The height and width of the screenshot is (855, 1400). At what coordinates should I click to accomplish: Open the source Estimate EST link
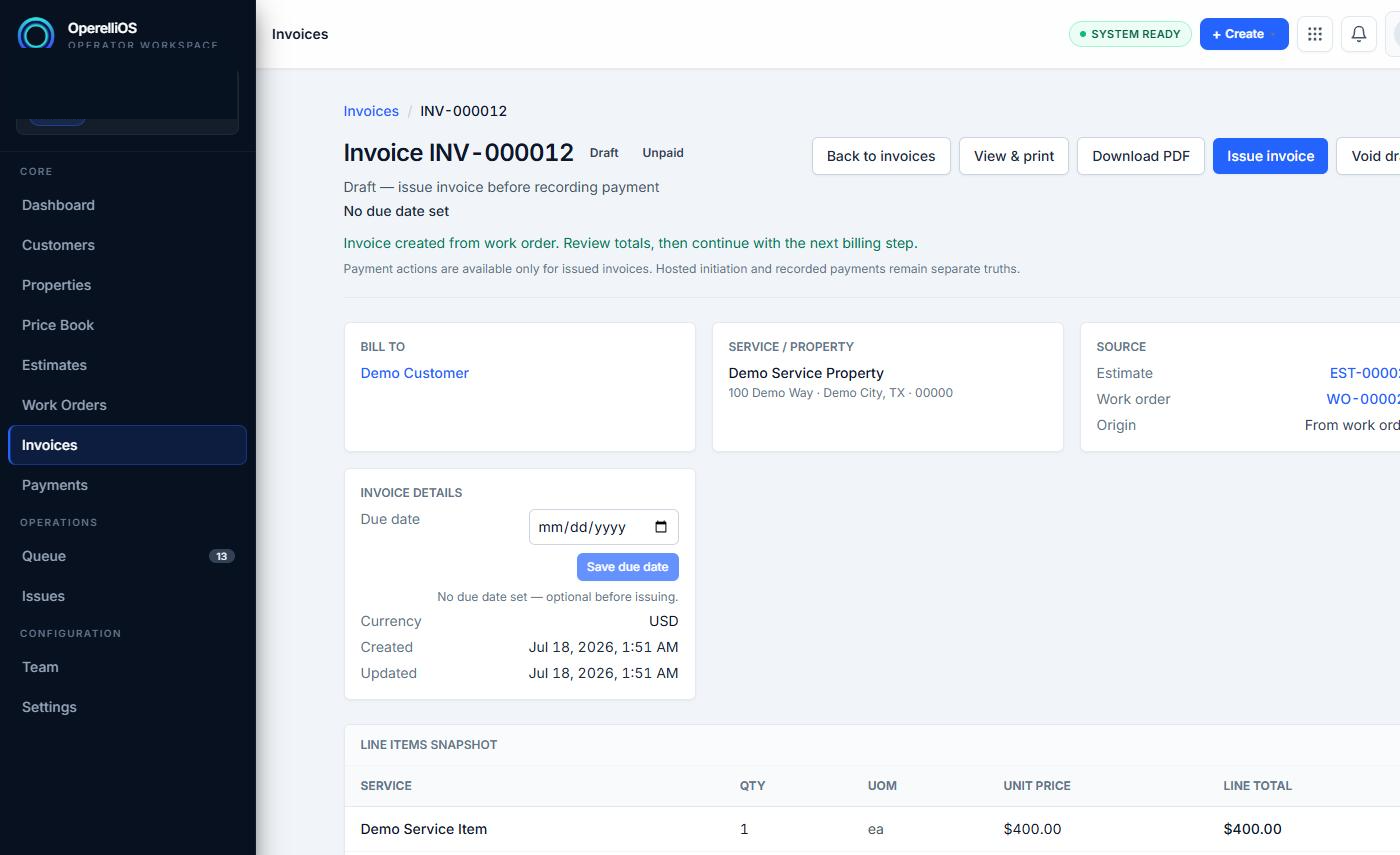click(1364, 373)
